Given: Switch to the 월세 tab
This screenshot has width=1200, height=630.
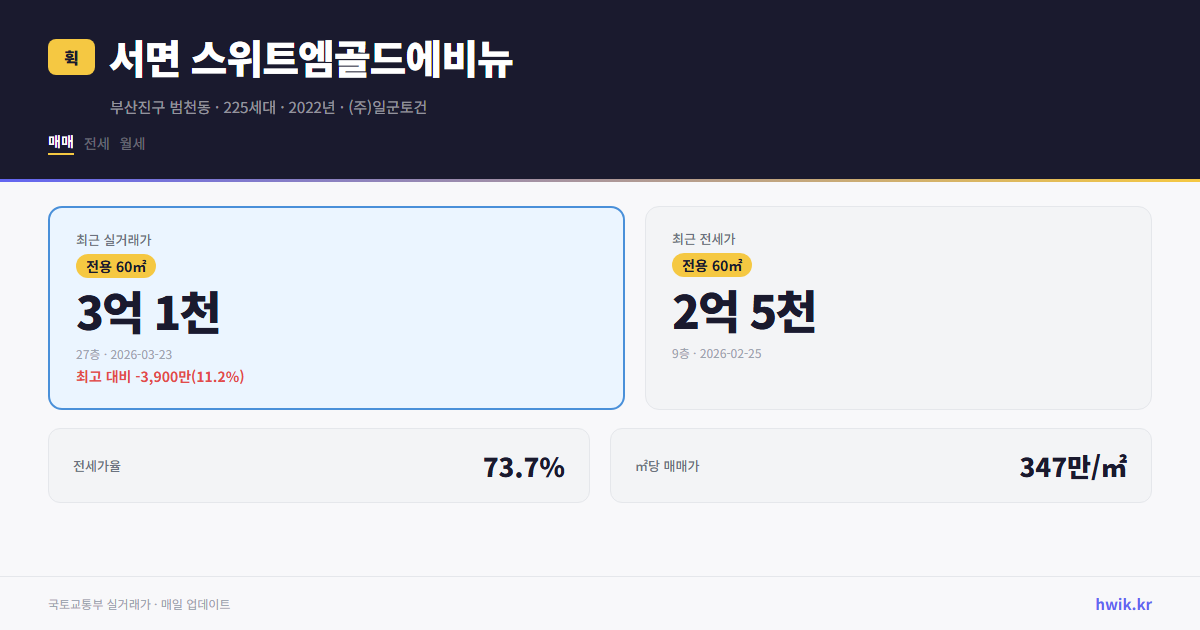Looking at the screenshot, I should tap(131, 143).
